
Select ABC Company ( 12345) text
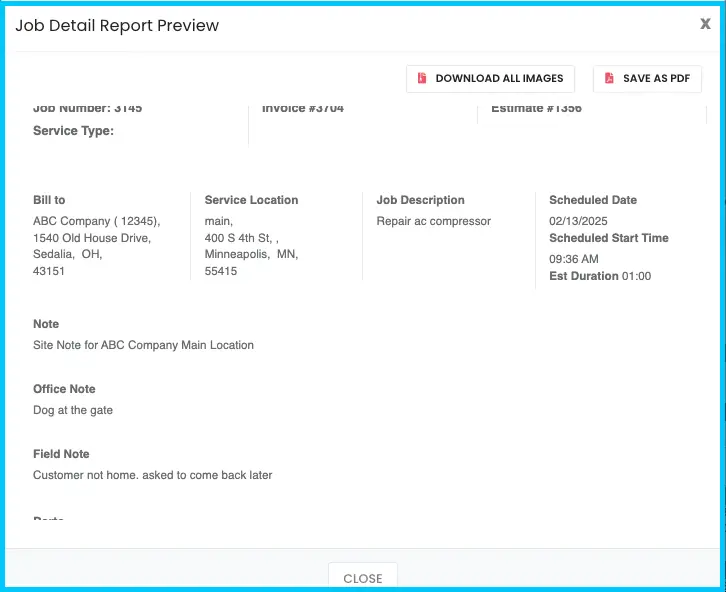[97, 221]
